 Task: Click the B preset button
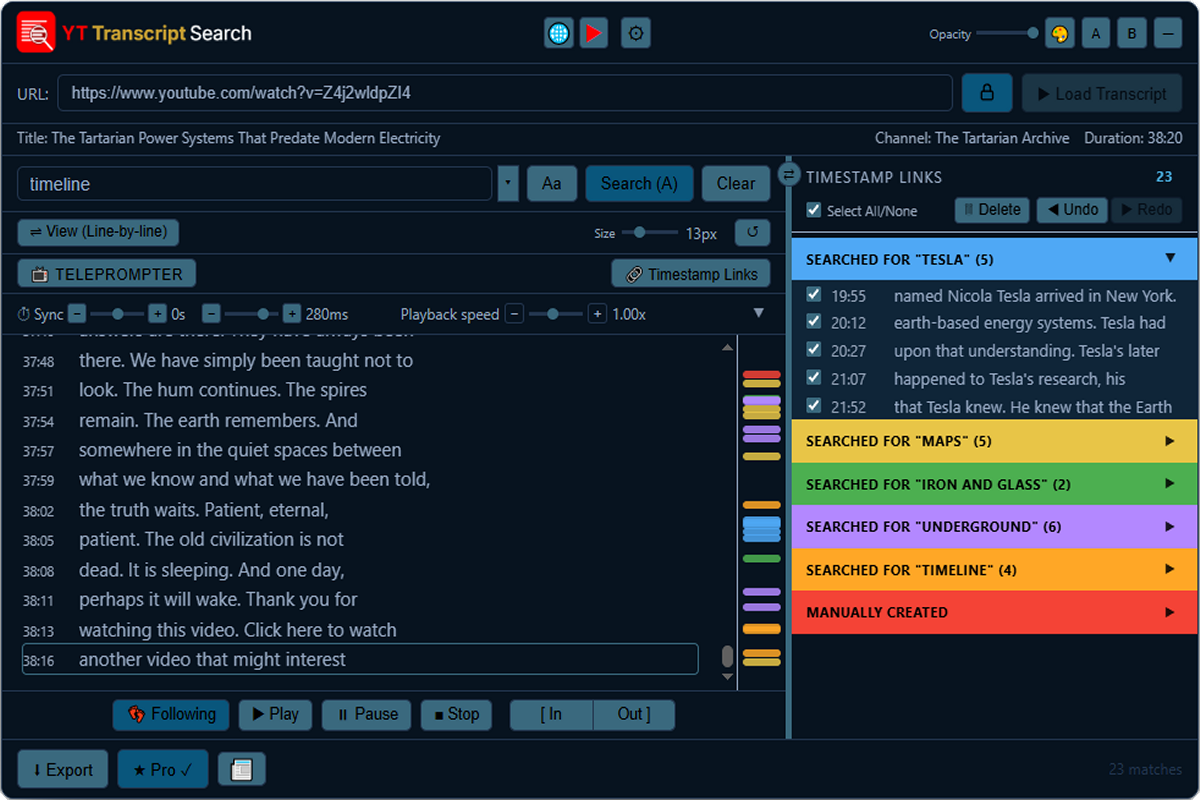[1131, 33]
